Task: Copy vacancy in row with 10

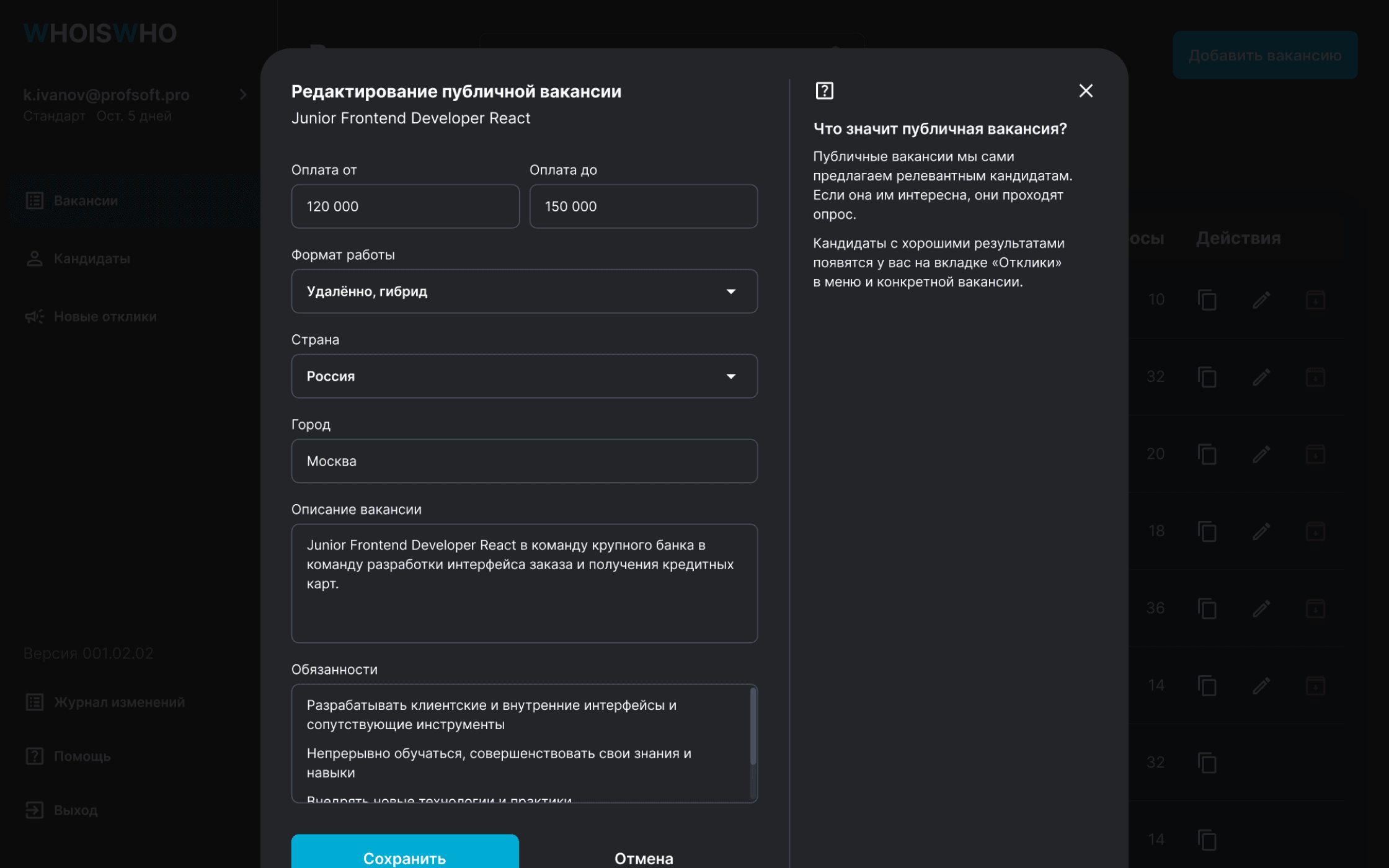Action: pyautogui.click(x=1207, y=300)
